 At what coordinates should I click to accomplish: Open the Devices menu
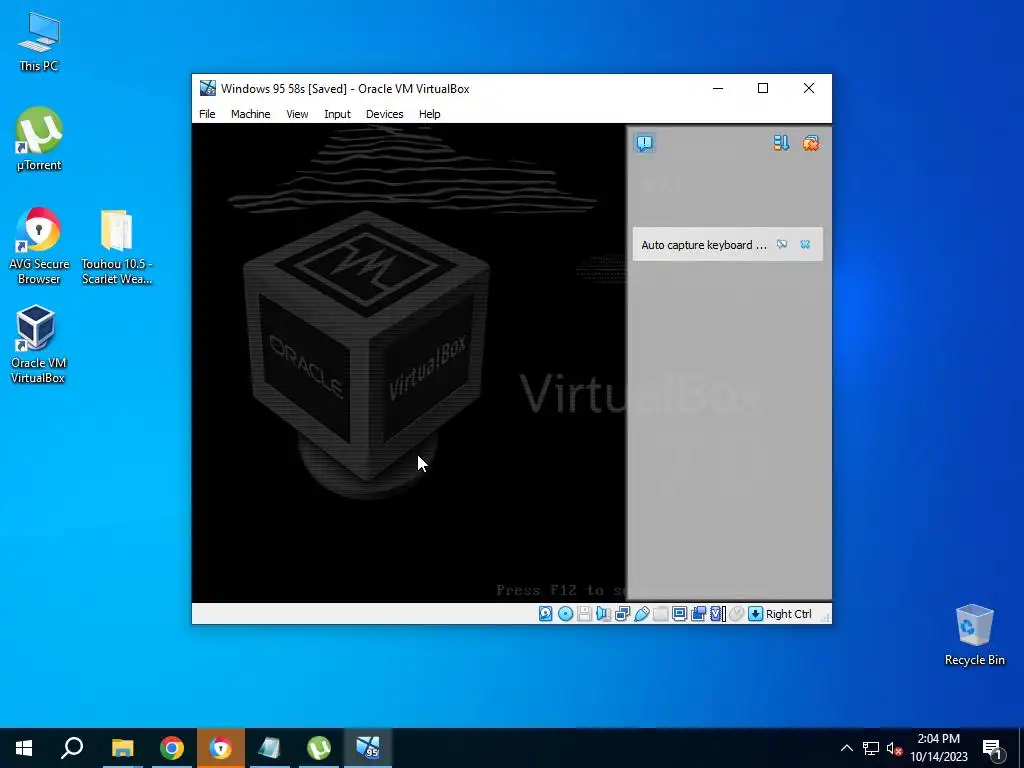[384, 114]
